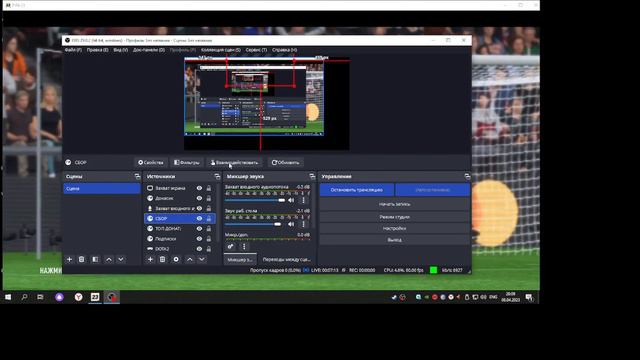
Task: Move the selected source down
Action: click(x=202, y=259)
